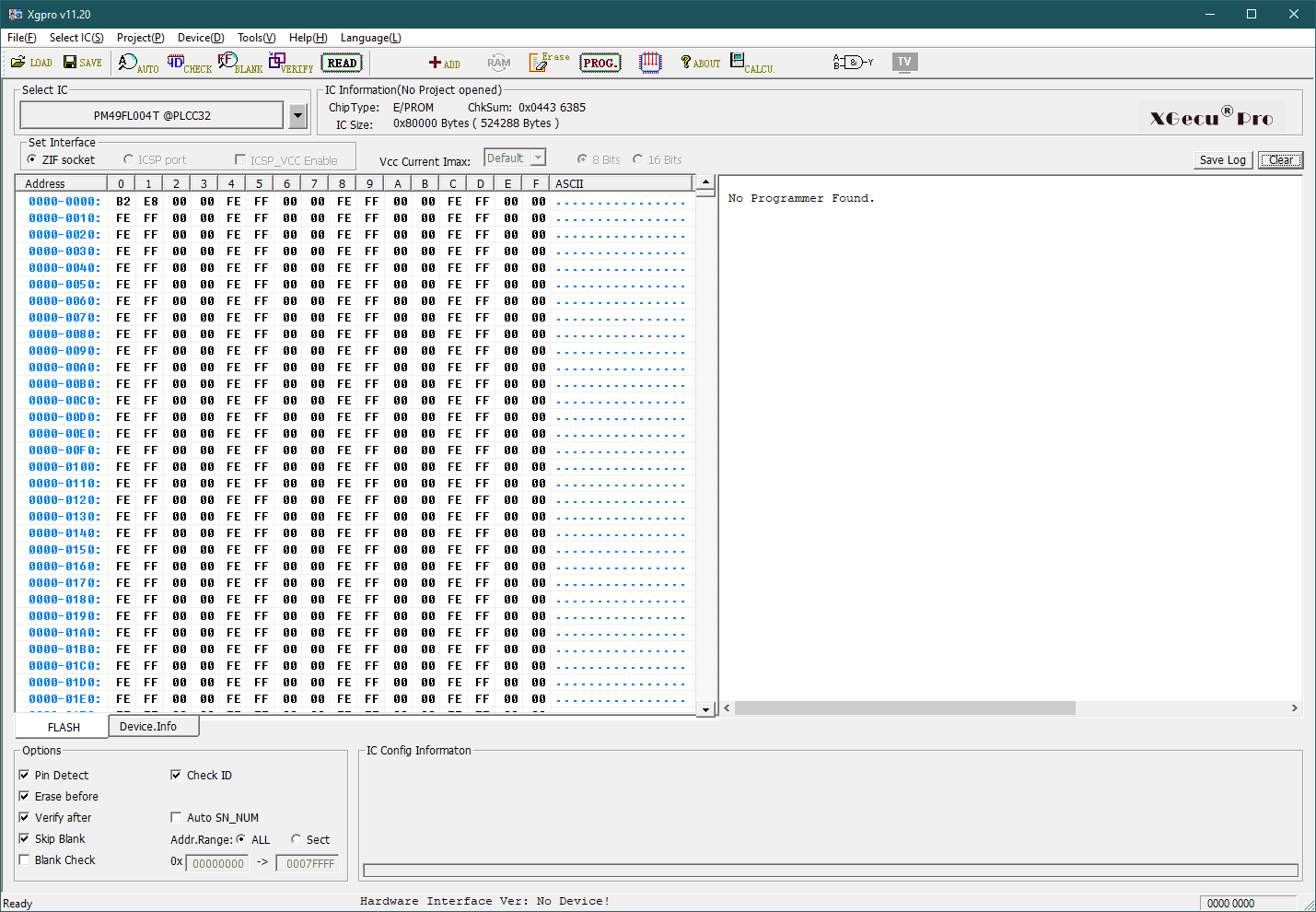
Task: Enable Blank Check option
Action: (24, 859)
